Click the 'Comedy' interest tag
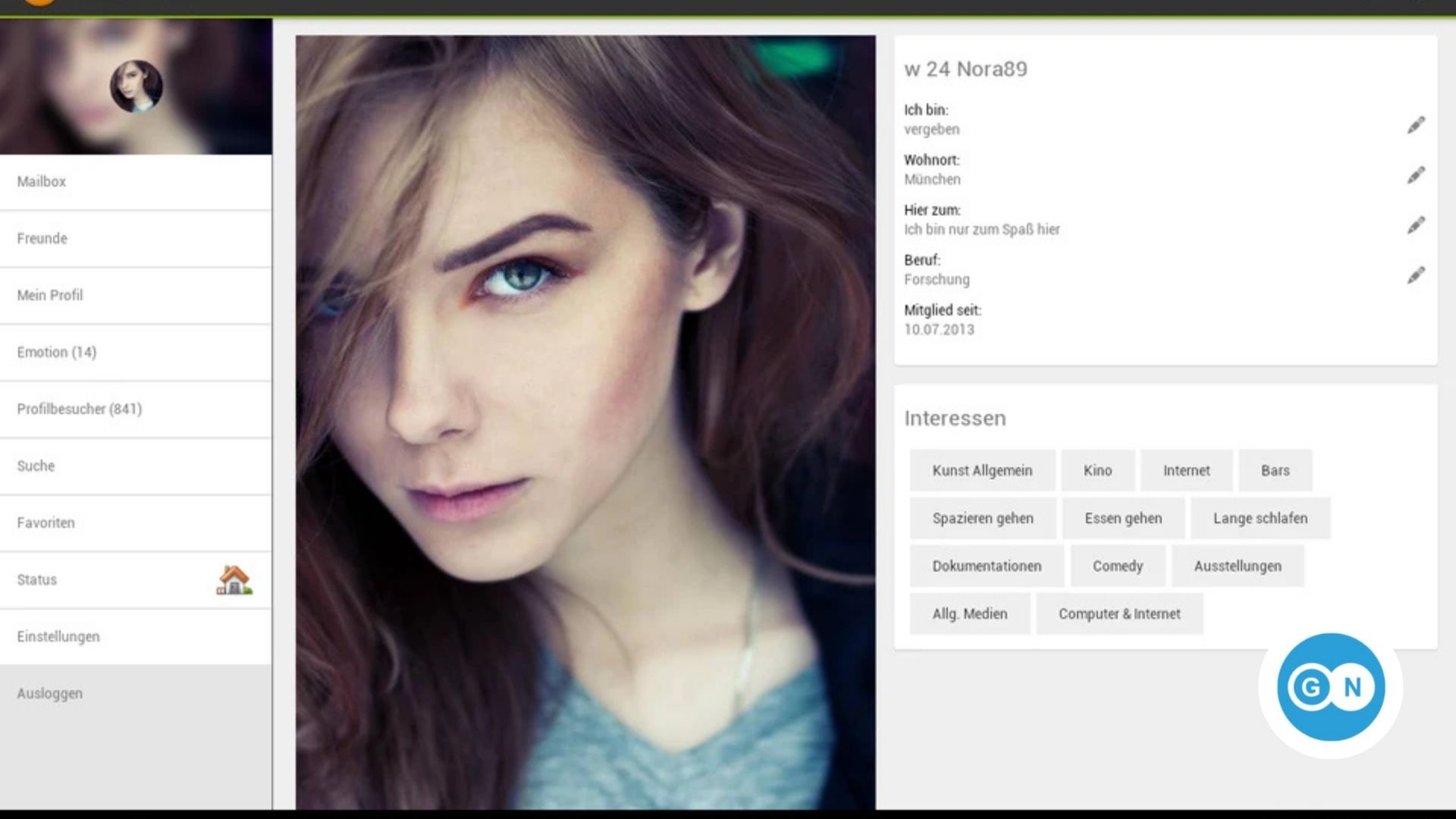The height and width of the screenshot is (819, 1456). point(1117,566)
